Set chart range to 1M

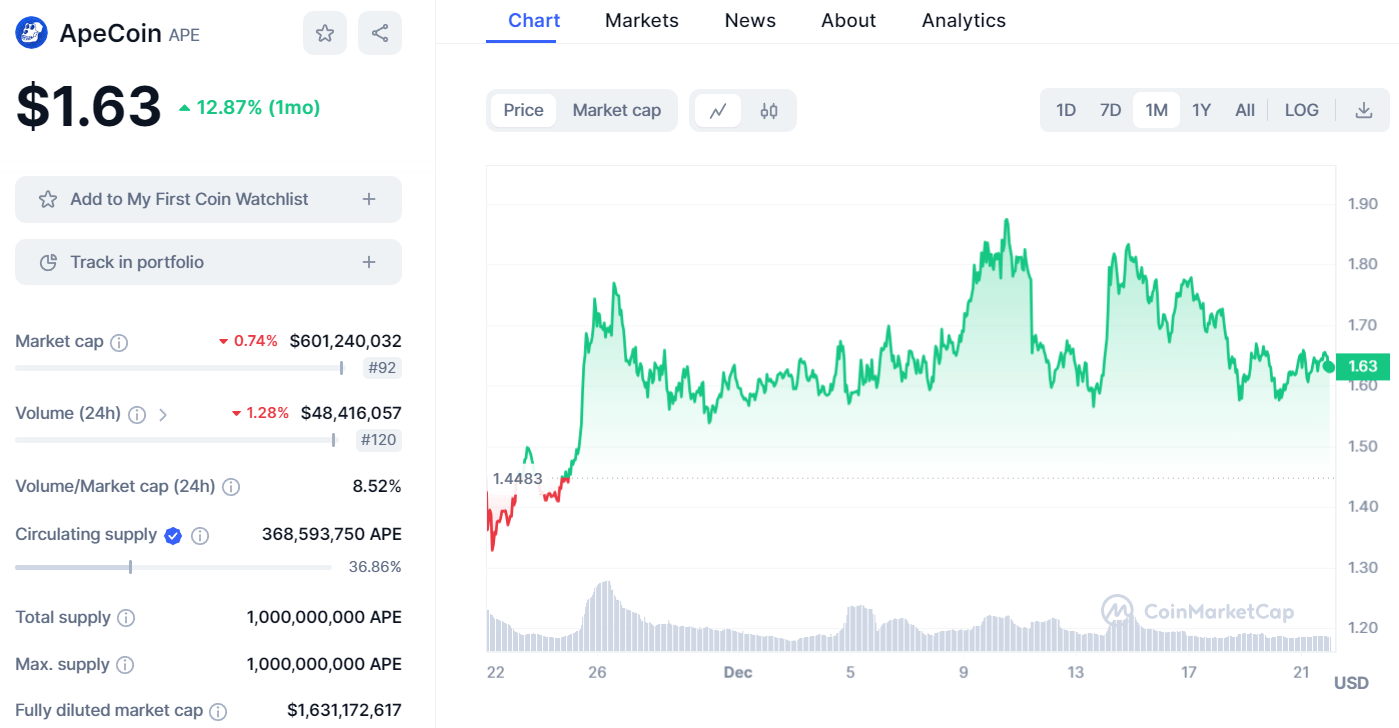click(1157, 110)
